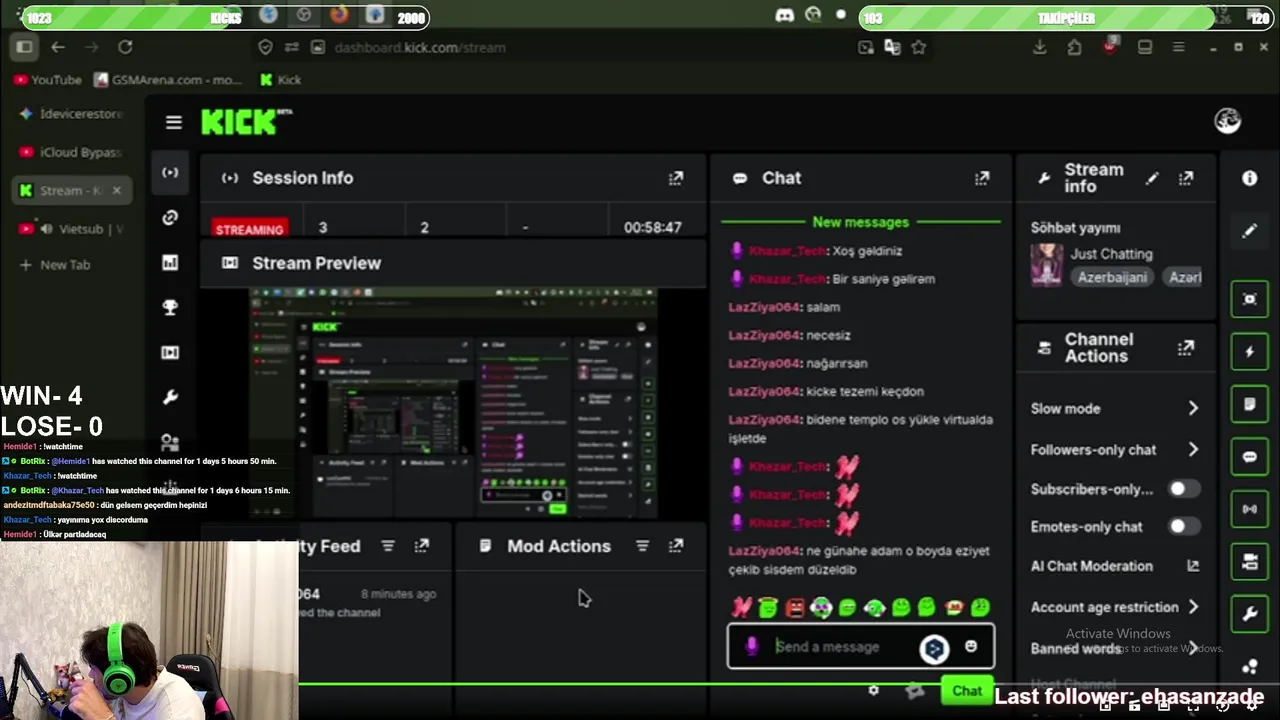Viewport: 1280px width, 720px height.
Task: Open browser downloads icon
Action: (1040, 47)
